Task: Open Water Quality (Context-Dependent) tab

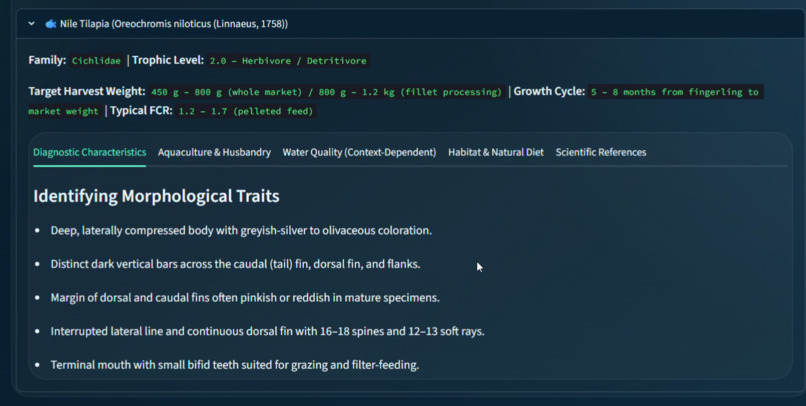Action: coord(359,152)
